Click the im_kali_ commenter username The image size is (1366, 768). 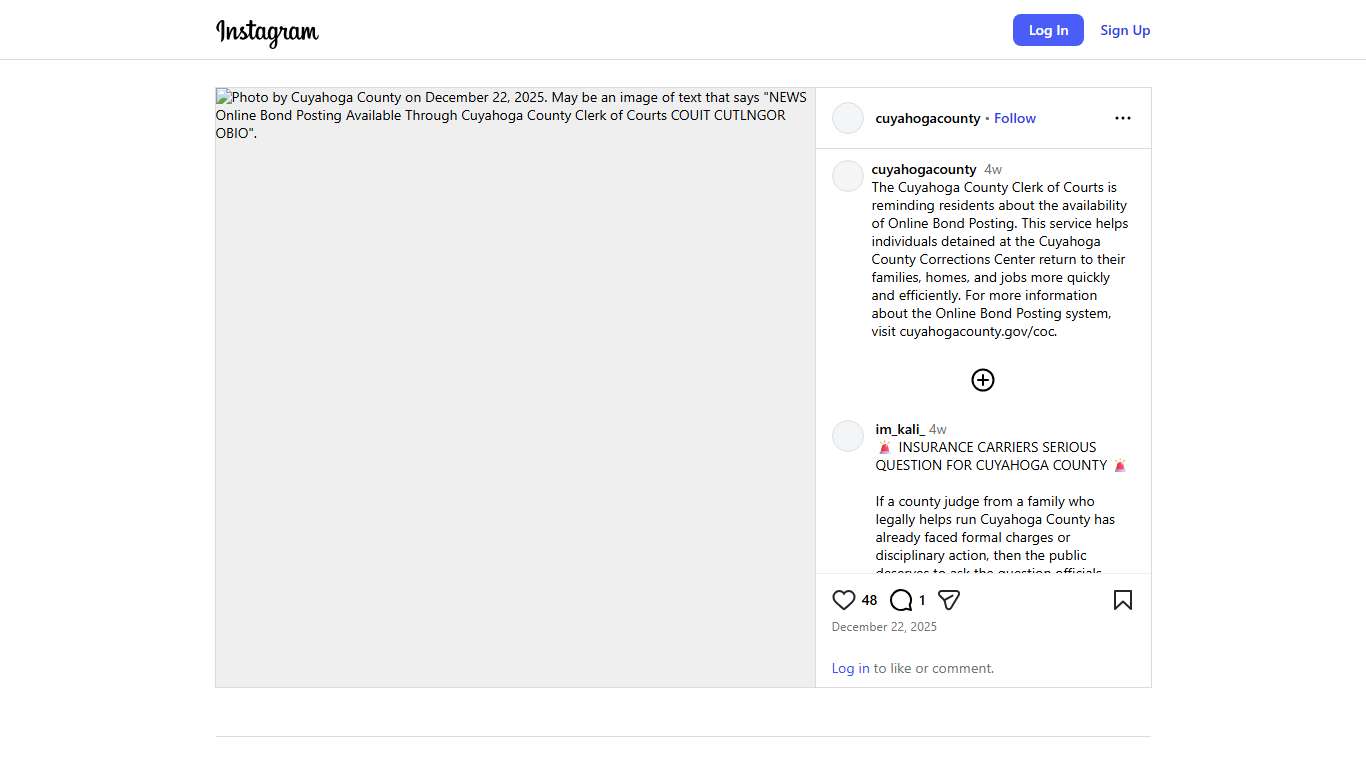pos(900,429)
